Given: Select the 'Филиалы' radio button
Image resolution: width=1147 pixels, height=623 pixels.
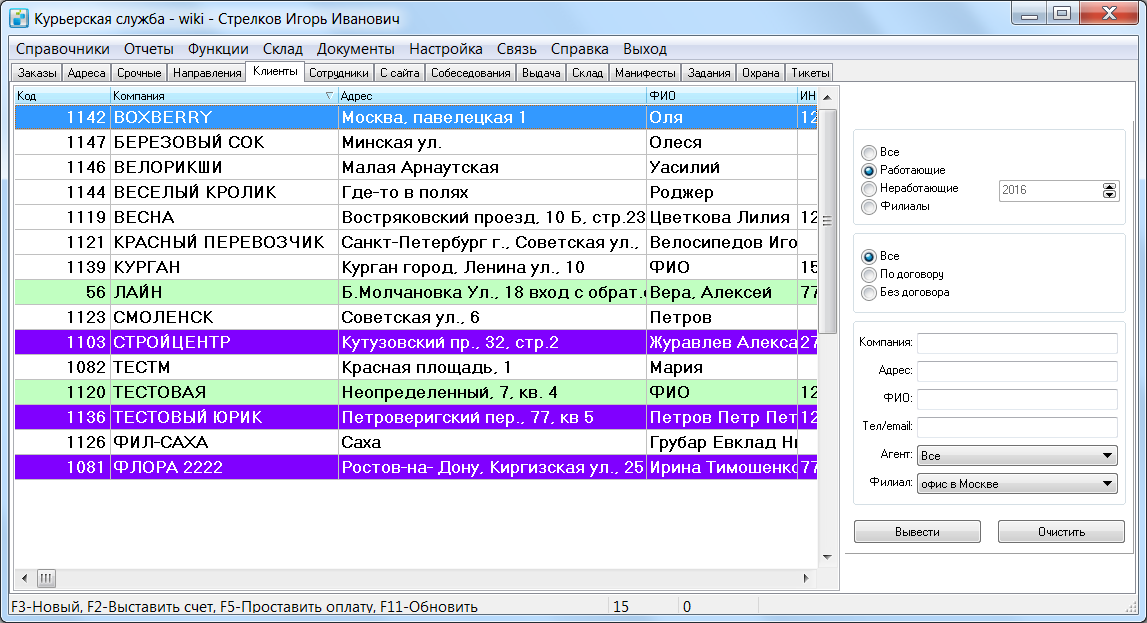Looking at the screenshot, I should tap(868, 206).
